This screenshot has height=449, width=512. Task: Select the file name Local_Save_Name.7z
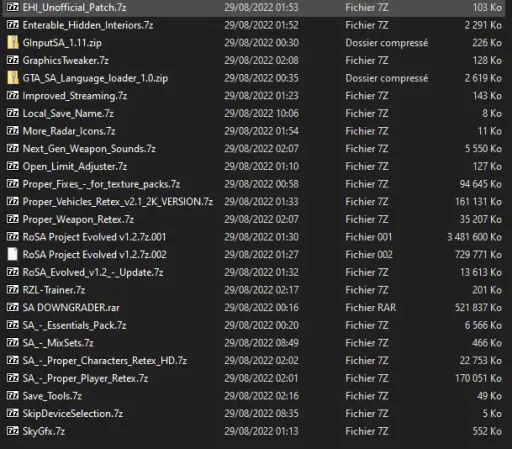coord(68,113)
